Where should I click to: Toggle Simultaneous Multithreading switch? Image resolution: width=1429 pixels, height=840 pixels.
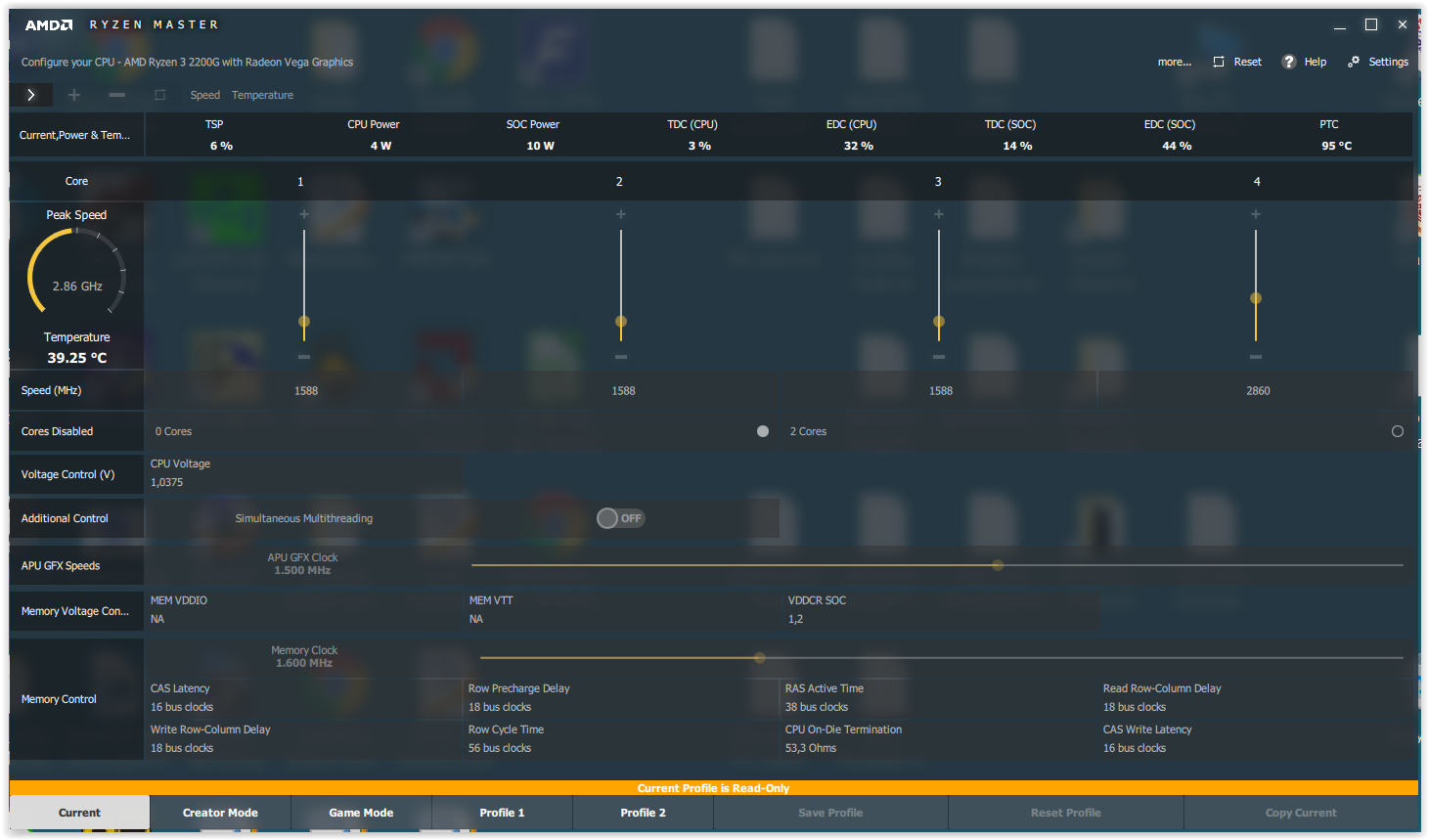620,518
